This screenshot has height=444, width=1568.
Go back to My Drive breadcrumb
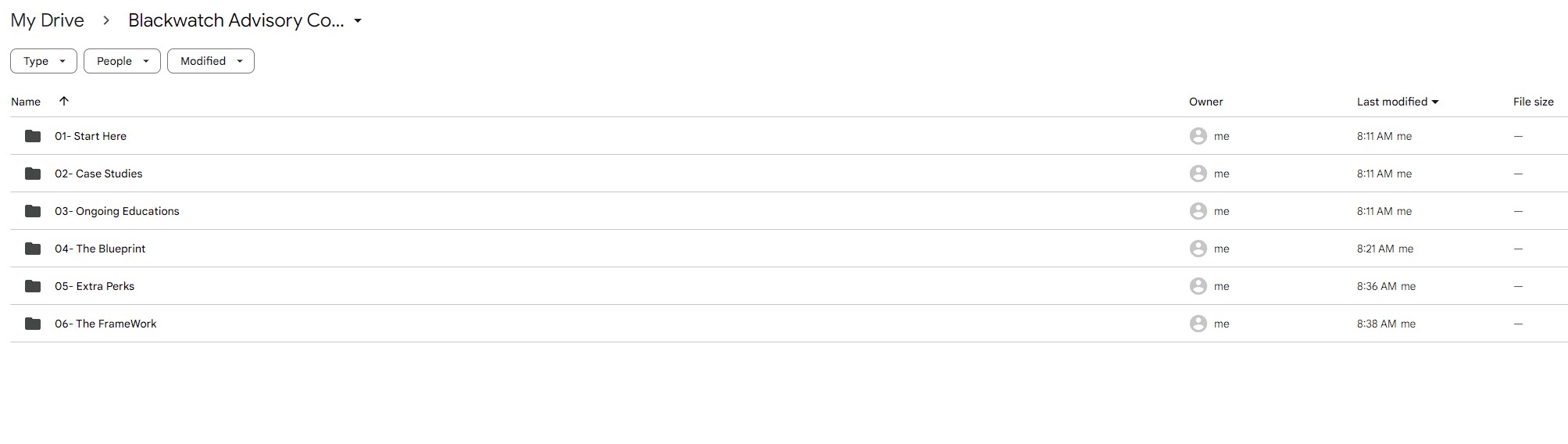48,20
